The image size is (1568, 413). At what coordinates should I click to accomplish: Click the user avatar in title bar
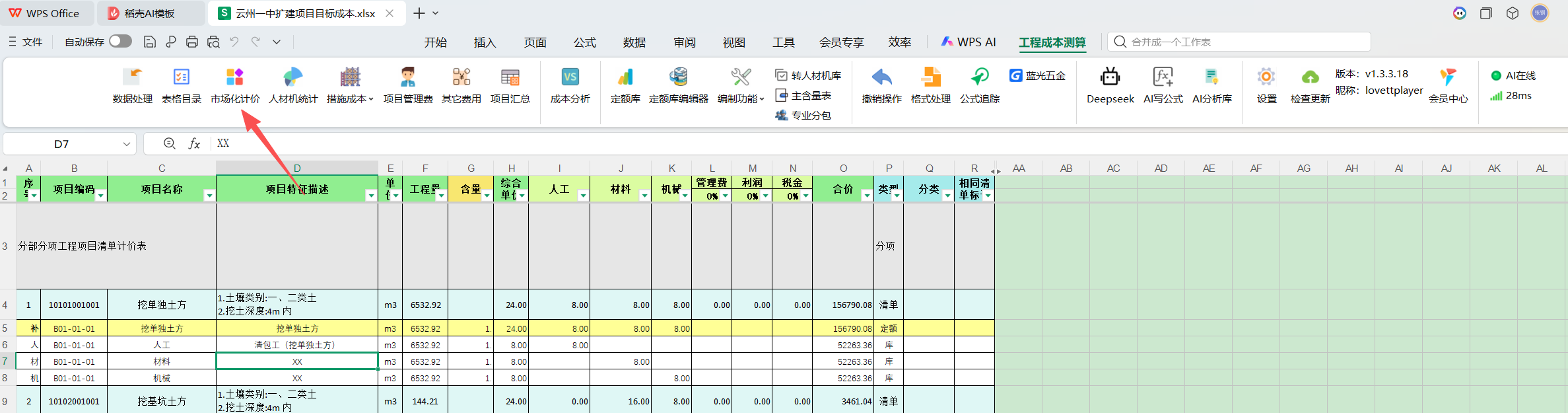point(1540,13)
